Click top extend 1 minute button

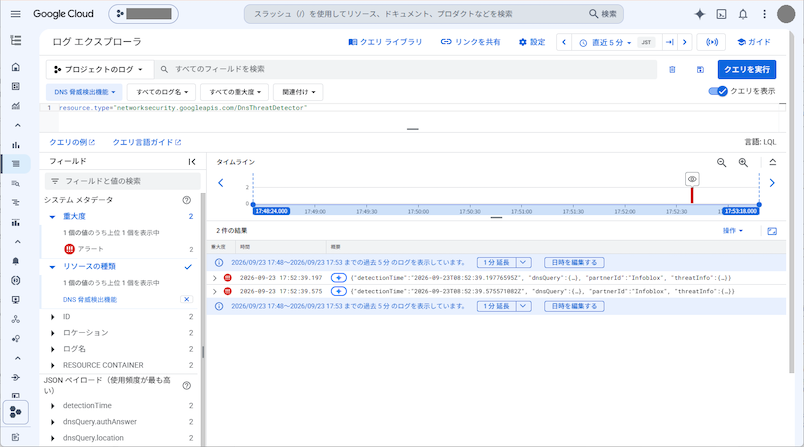click(x=496, y=262)
